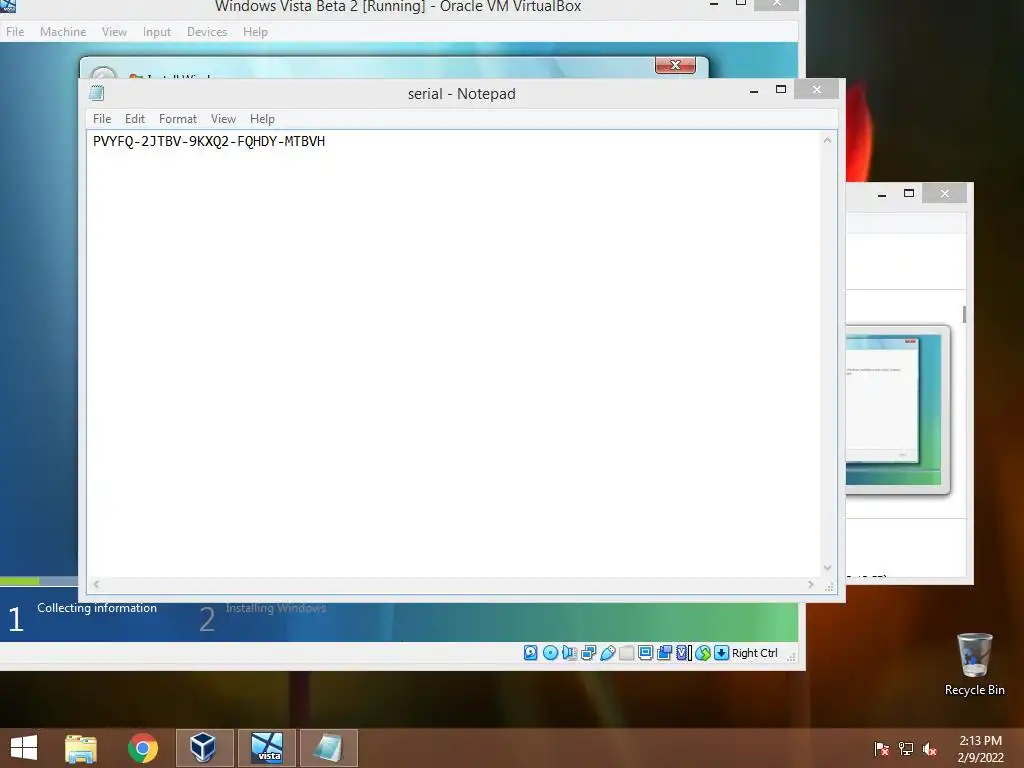Open the VirtualBox Devices menu
Image resolution: width=1024 pixels, height=768 pixels.
point(207,31)
